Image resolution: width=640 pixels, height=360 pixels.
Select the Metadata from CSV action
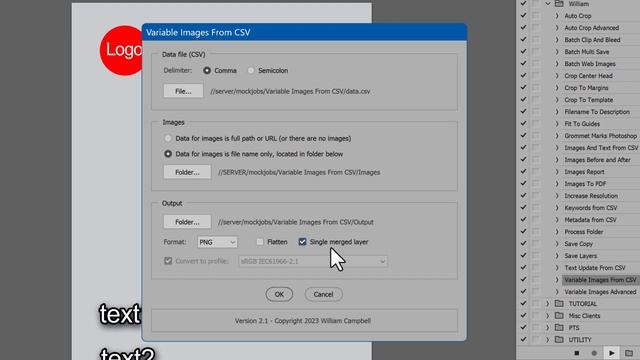click(590, 220)
